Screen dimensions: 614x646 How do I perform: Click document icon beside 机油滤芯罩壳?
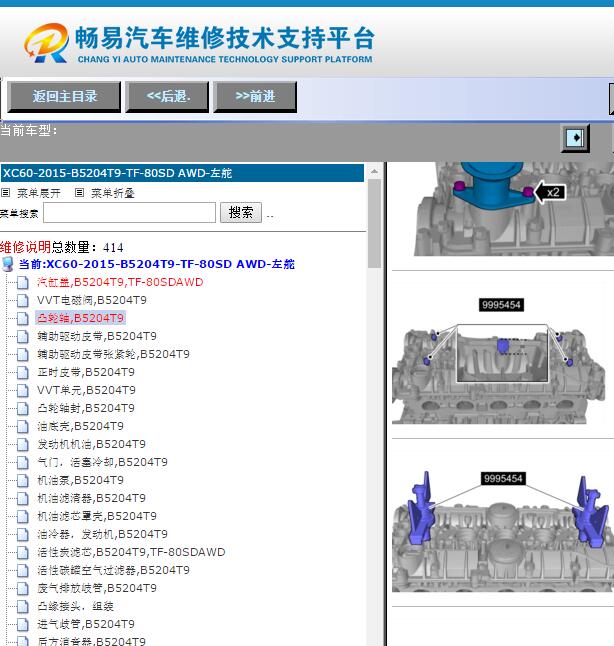(23, 516)
